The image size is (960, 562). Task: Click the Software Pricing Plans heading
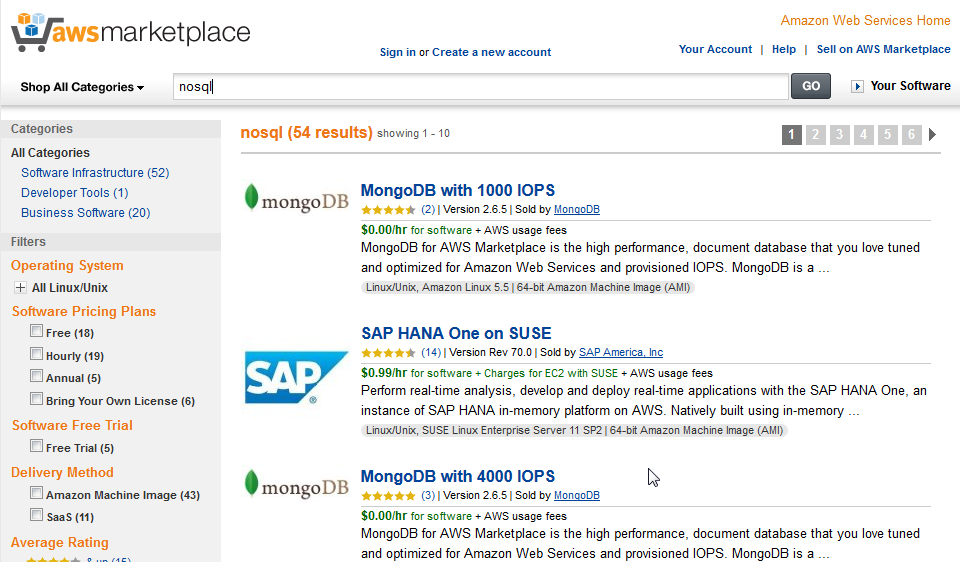click(84, 311)
